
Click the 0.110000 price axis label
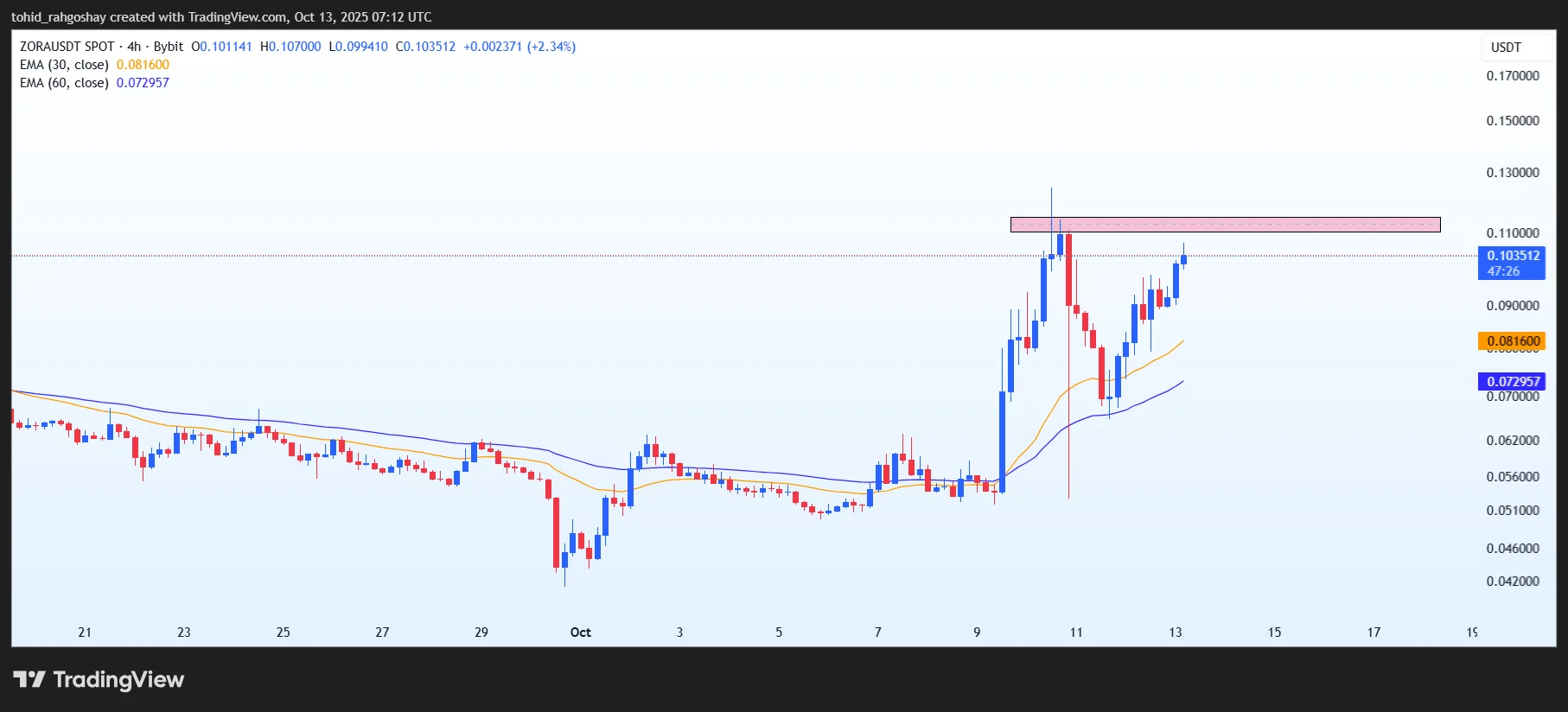1512,233
